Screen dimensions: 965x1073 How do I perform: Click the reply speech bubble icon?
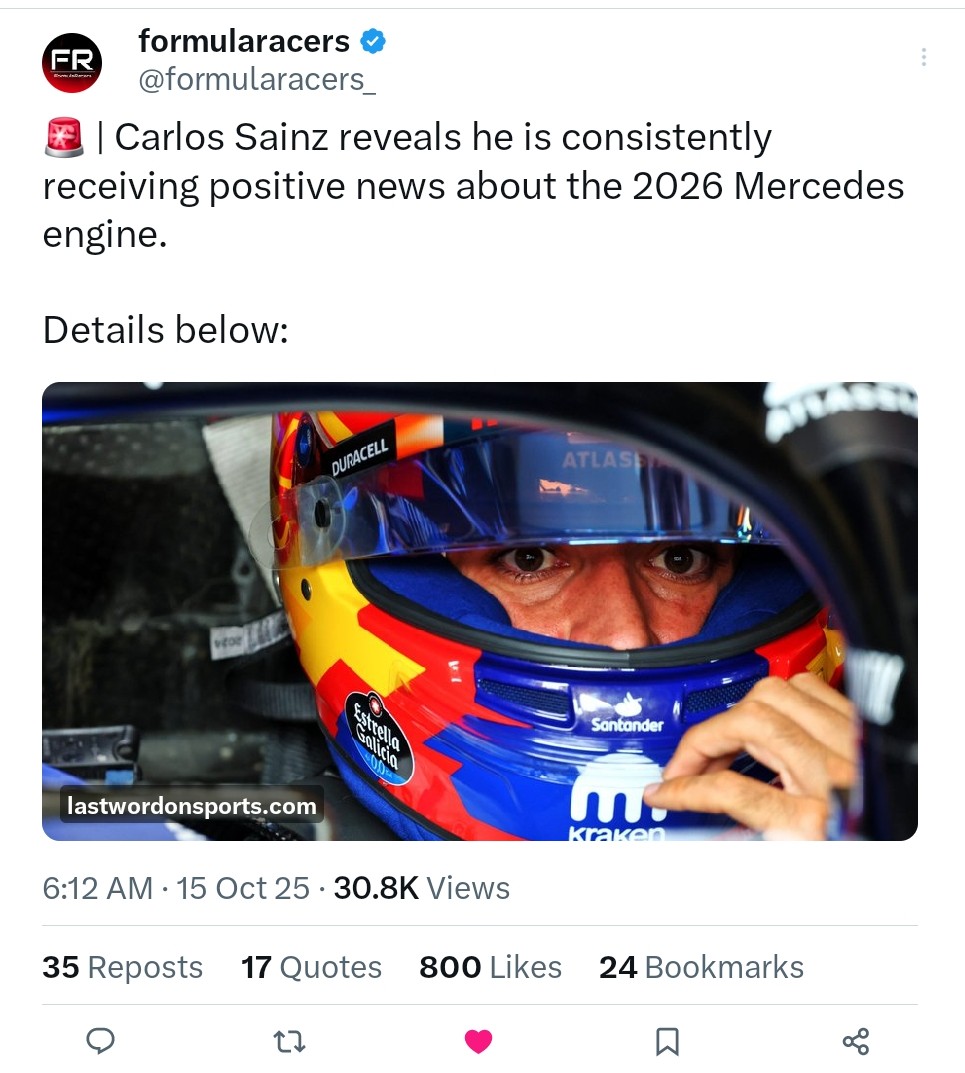pos(100,1042)
